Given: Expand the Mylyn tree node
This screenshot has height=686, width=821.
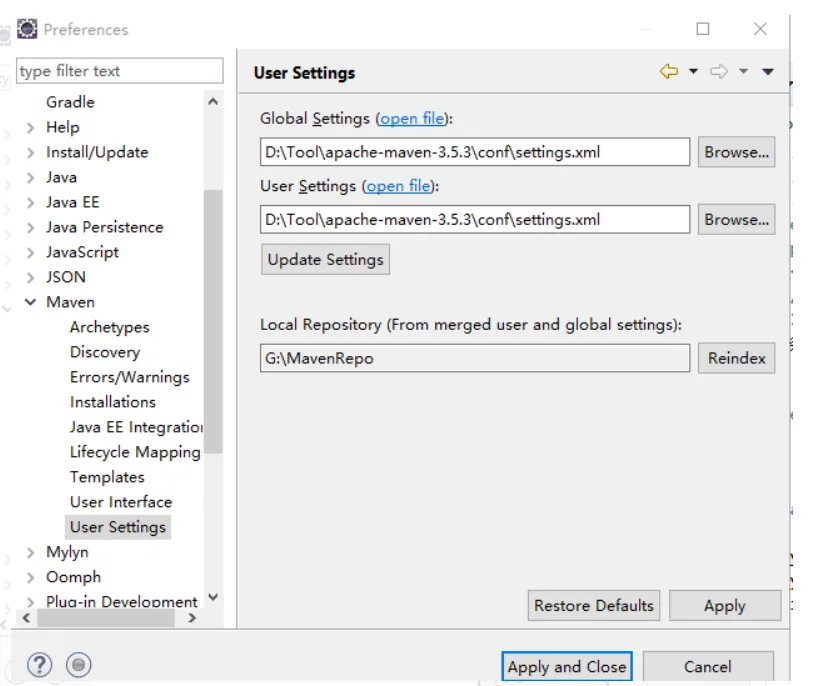Looking at the screenshot, I should coord(30,552).
